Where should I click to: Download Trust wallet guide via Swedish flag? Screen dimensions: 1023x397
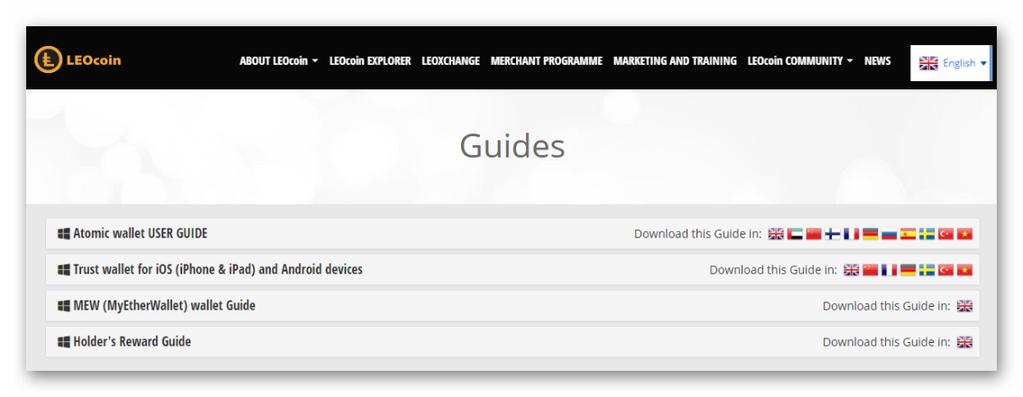pos(927,270)
